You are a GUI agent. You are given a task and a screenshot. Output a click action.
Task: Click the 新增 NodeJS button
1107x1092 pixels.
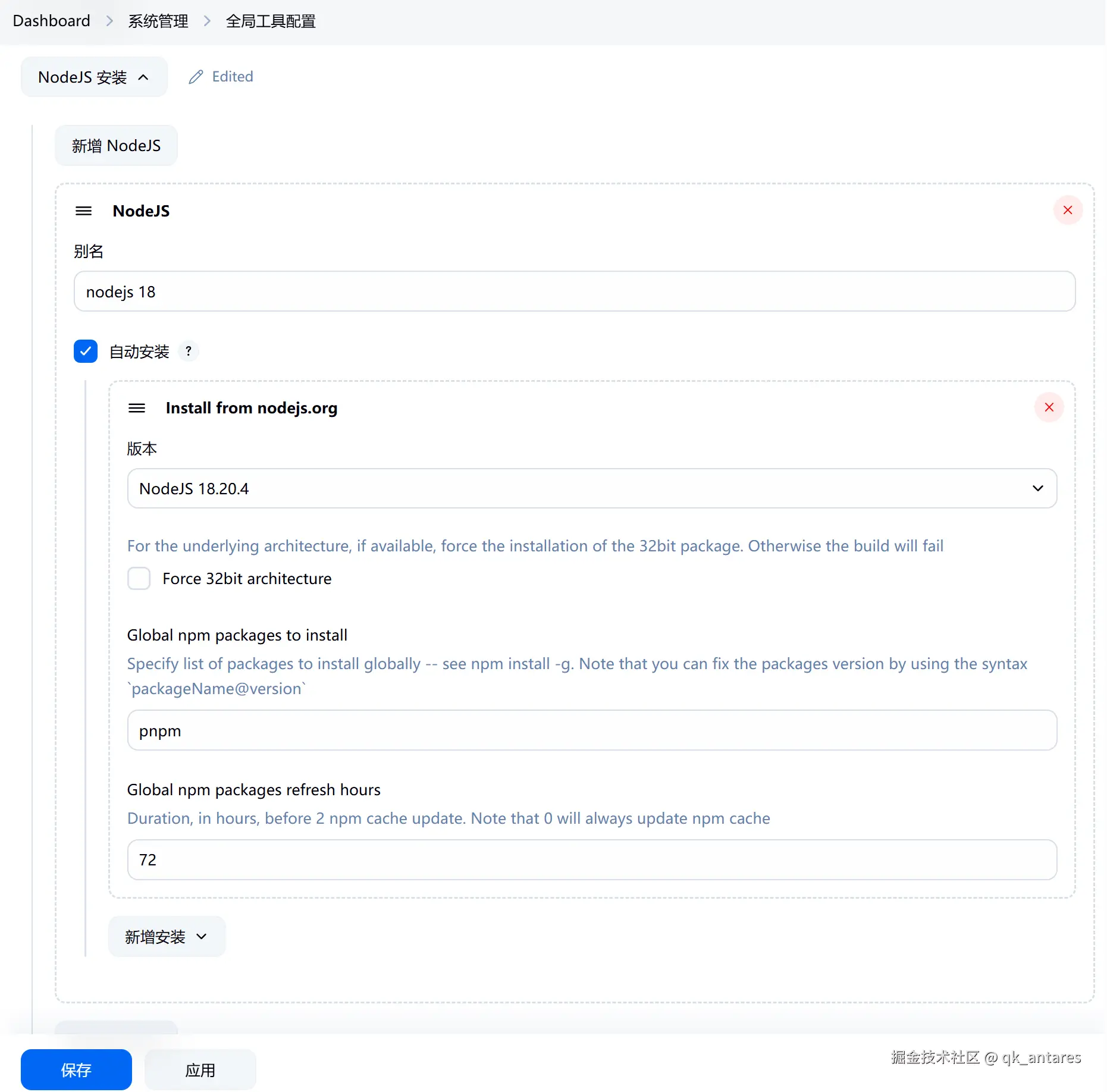pyautogui.click(x=116, y=145)
